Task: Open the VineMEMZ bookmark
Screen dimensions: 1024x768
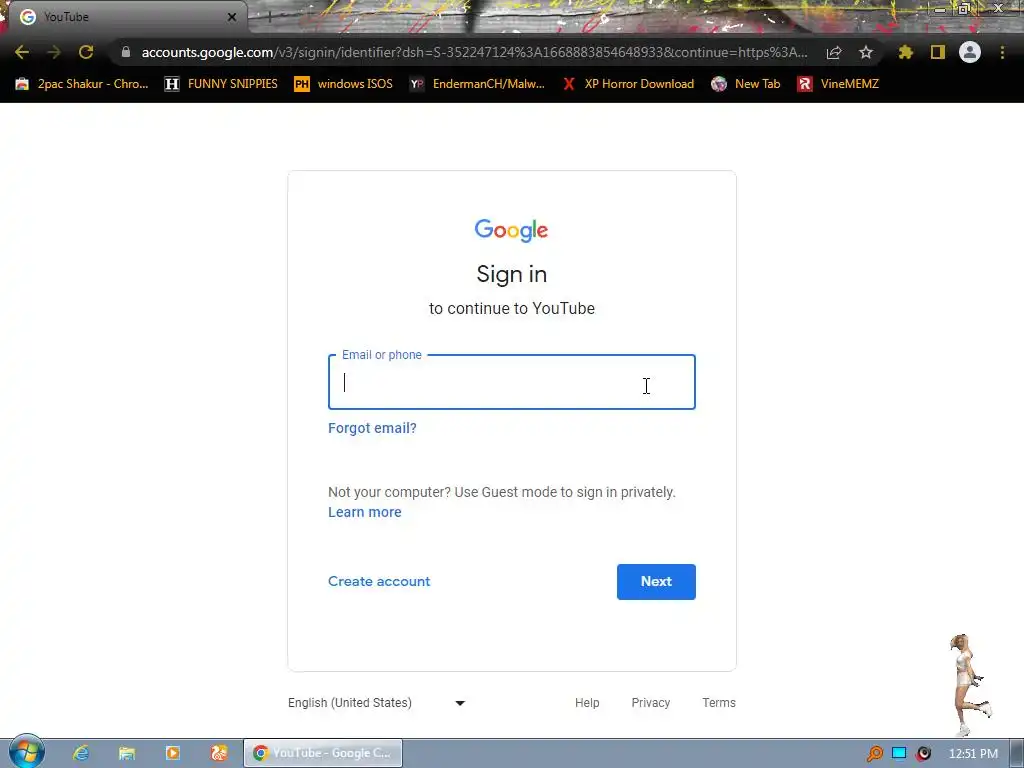Action: click(839, 84)
